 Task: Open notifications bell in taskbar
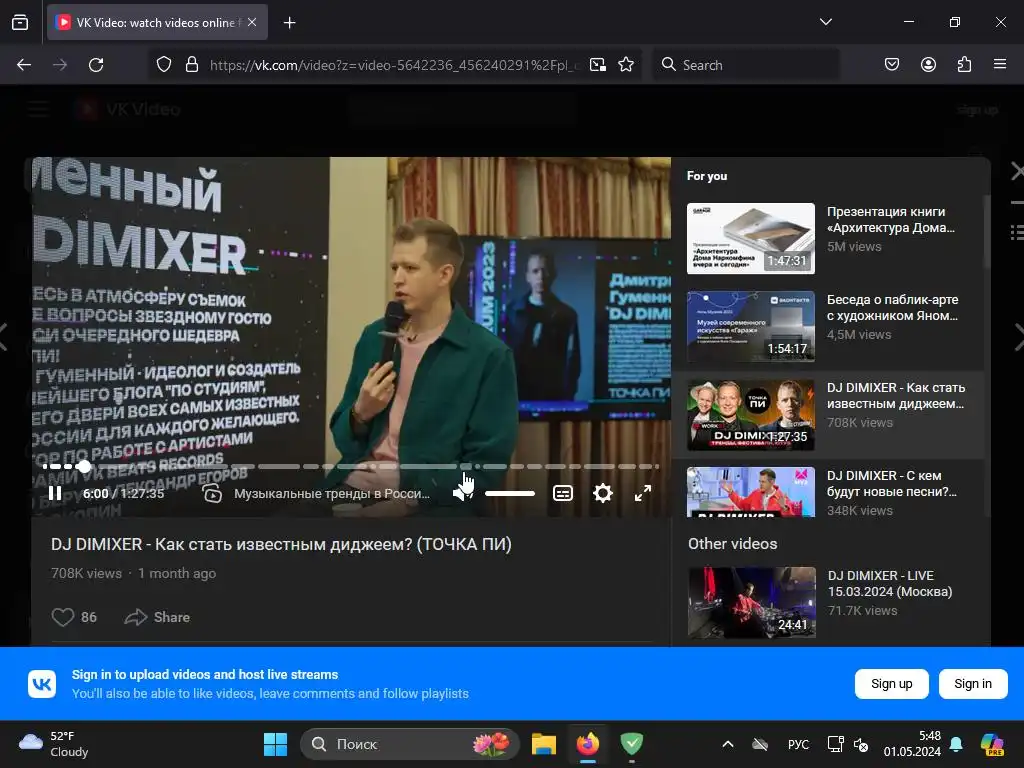pos(956,744)
